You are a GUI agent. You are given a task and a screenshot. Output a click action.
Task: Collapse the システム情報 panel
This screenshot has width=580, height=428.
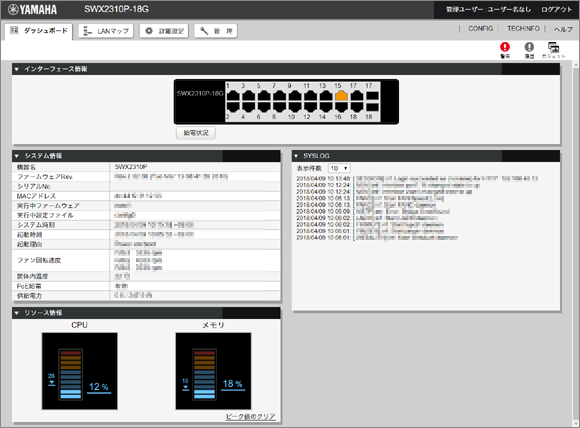pyautogui.click(x=16, y=156)
